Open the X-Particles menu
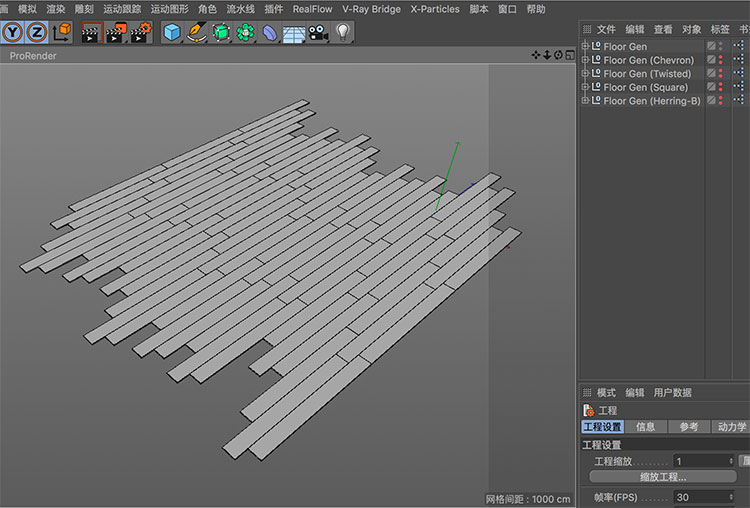 point(435,9)
